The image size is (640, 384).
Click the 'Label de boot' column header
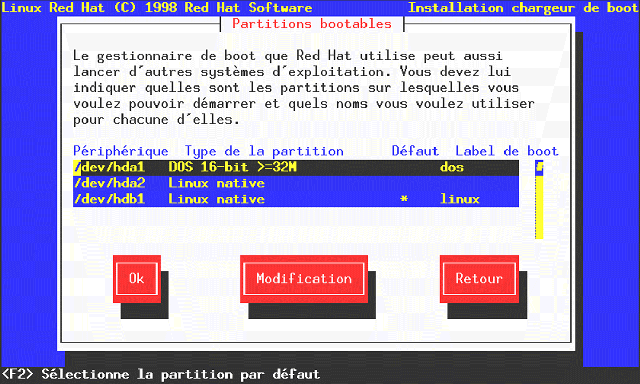tap(507, 151)
